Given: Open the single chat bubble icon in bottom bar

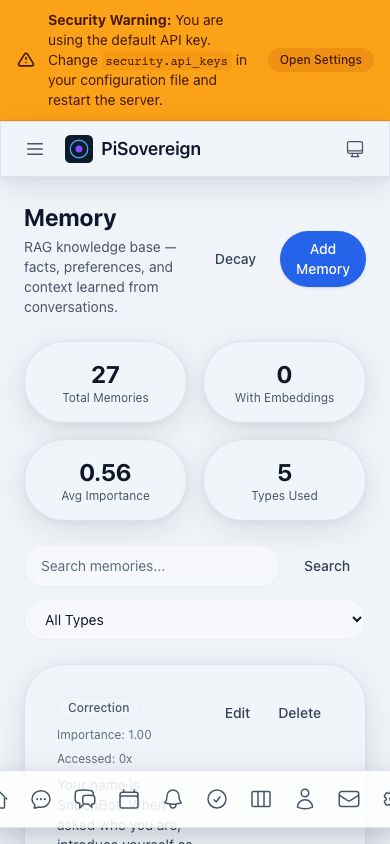Looking at the screenshot, I should [x=41, y=799].
